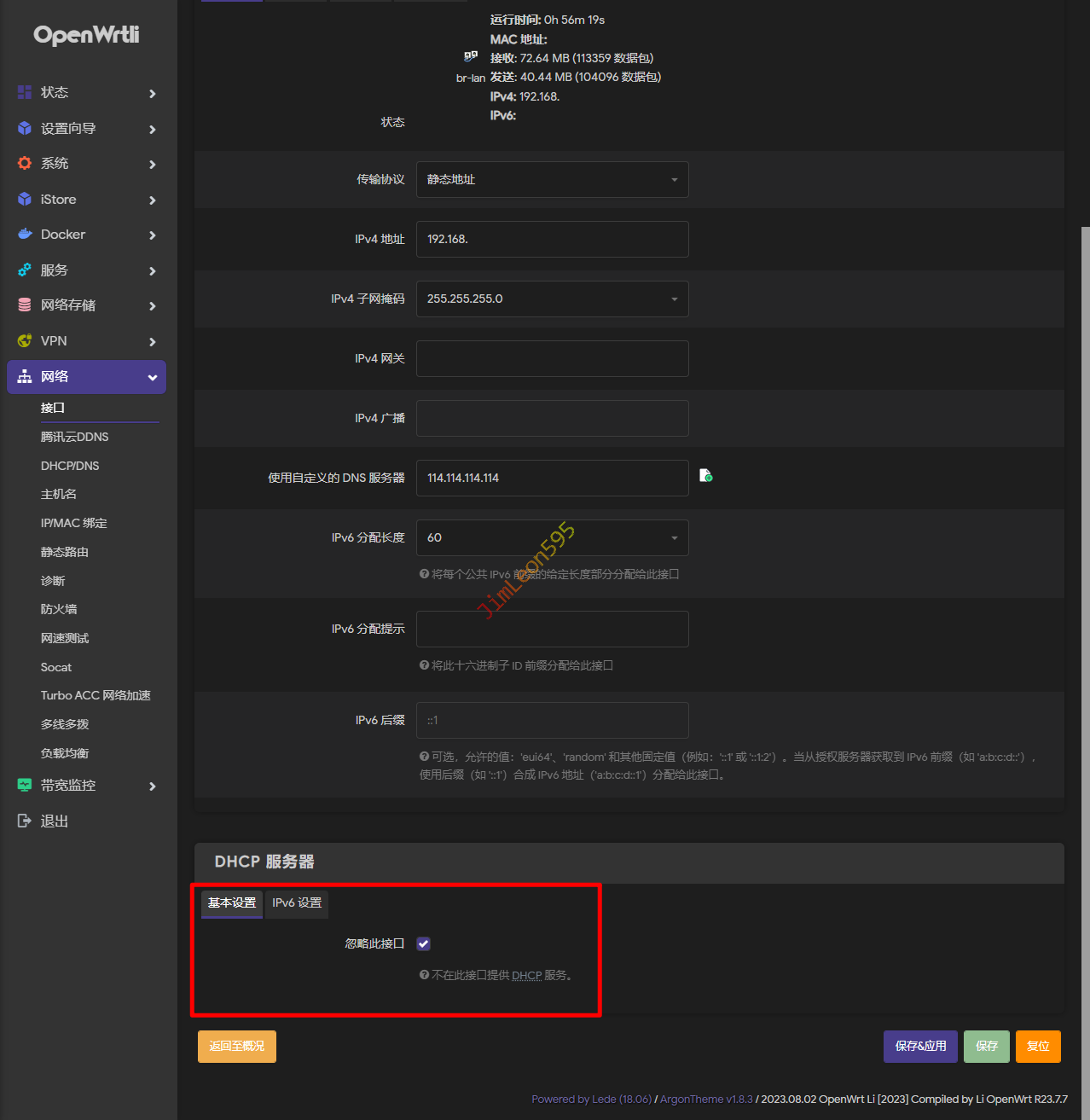This screenshot has height=1120, width=1090.
Task: Switch to the IPv6 settings tab
Action: click(297, 902)
